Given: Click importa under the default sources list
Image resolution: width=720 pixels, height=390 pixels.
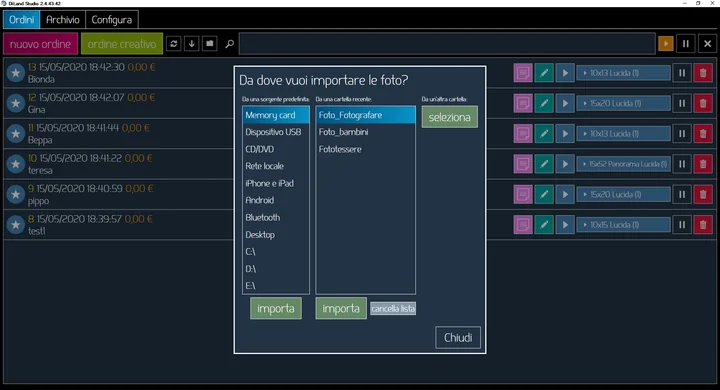Looking at the screenshot, I should (x=276, y=308).
